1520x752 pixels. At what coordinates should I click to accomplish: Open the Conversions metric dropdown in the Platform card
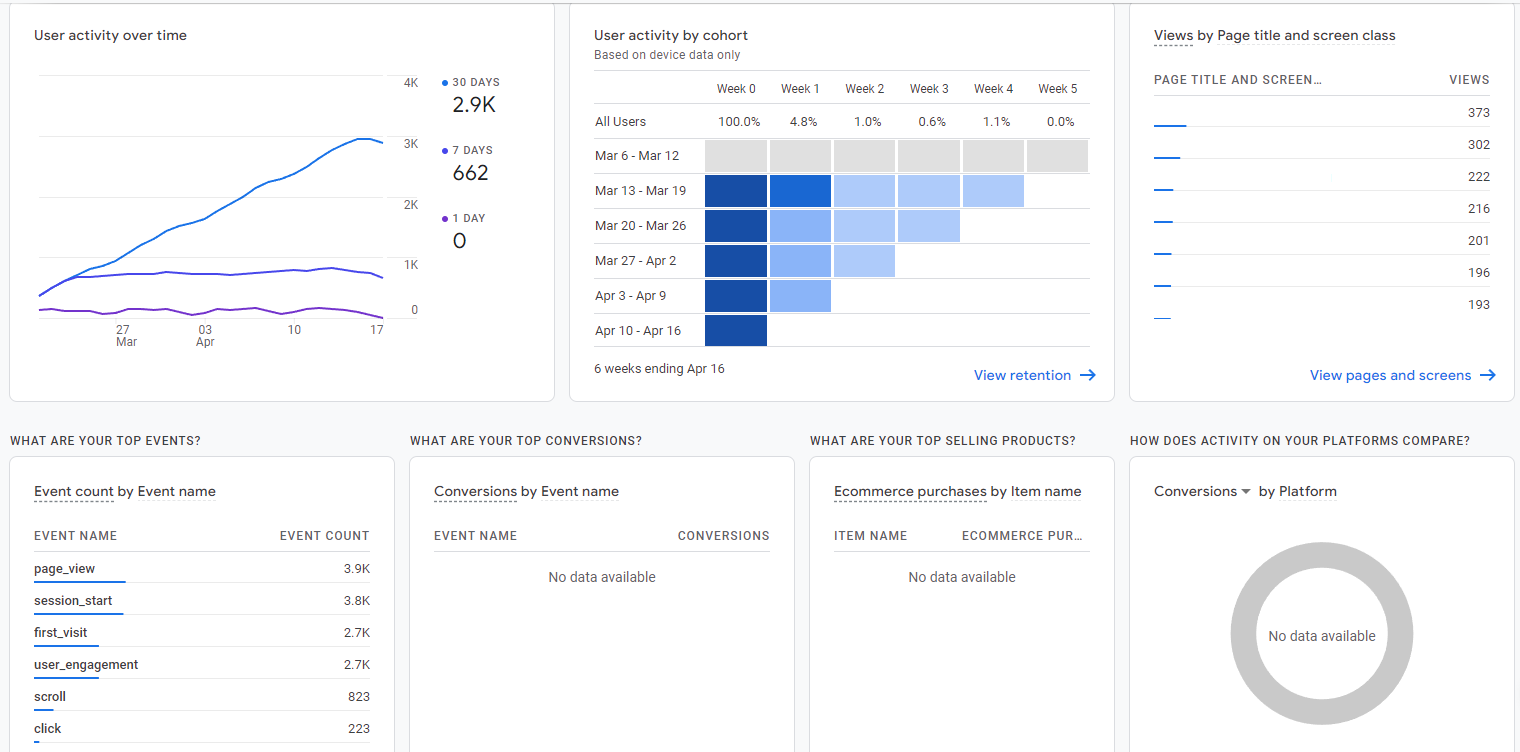(1202, 491)
